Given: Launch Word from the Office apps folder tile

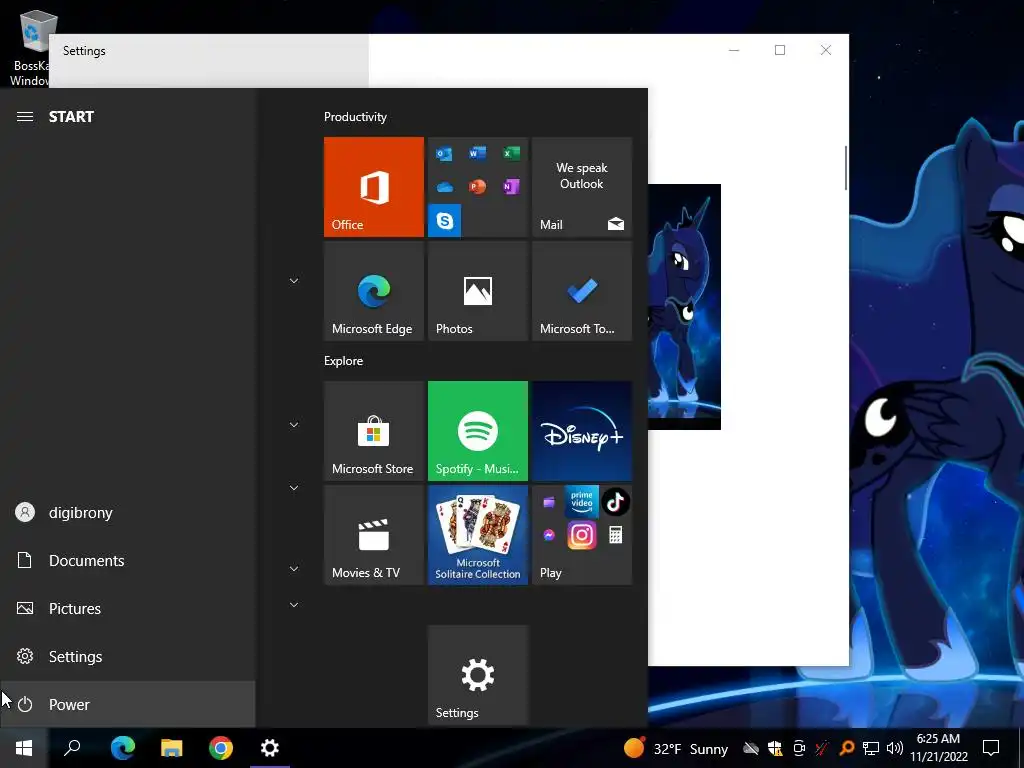Looking at the screenshot, I should (x=477, y=153).
